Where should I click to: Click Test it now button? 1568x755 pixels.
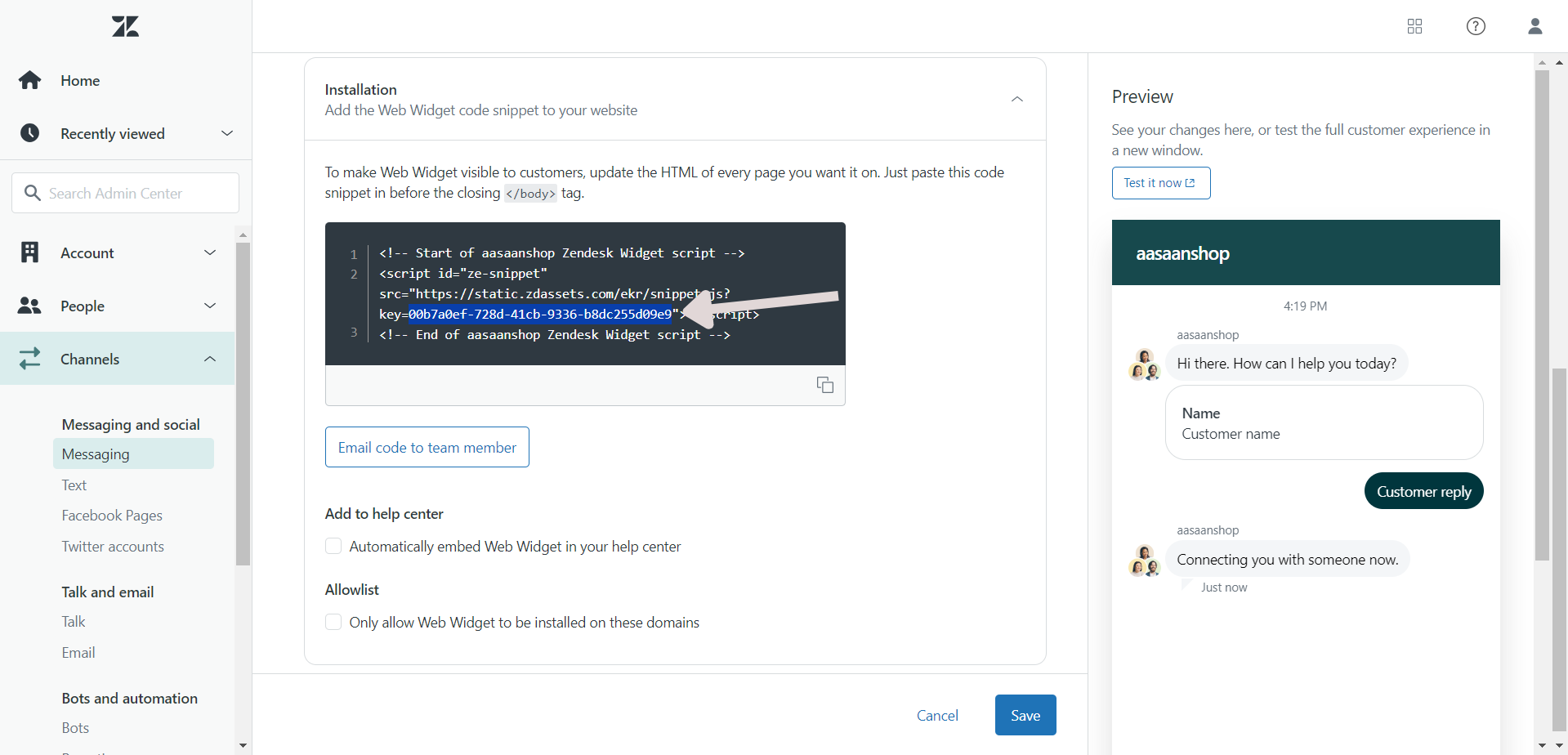tap(1161, 183)
